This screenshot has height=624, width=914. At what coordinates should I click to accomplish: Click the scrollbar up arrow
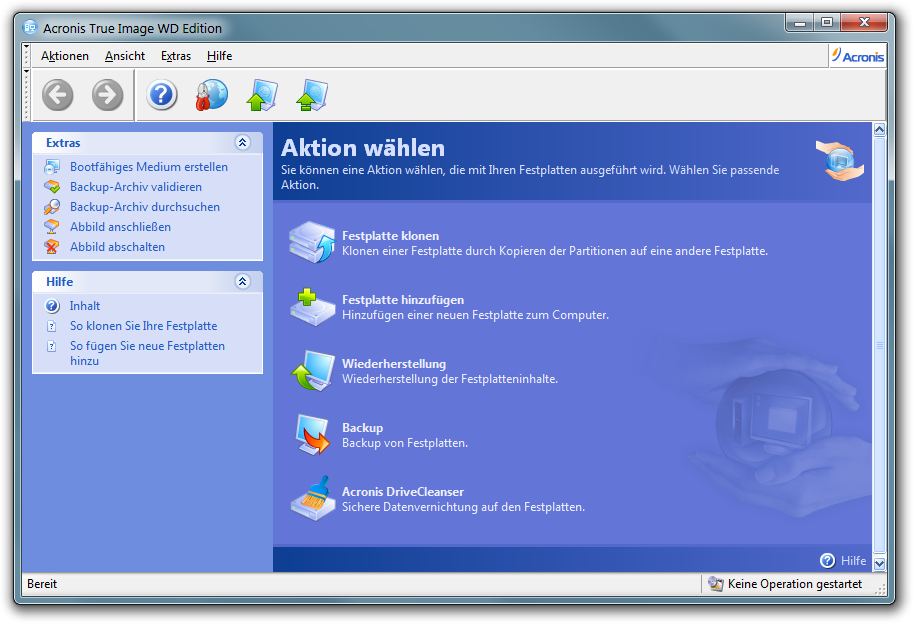point(879,129)
